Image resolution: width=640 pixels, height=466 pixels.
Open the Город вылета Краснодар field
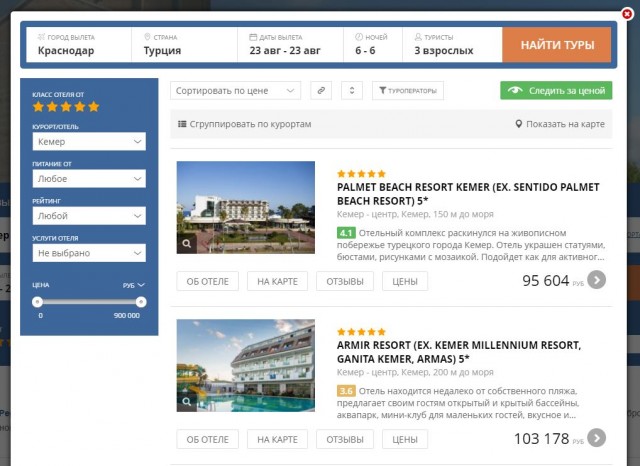coord(79,45)
